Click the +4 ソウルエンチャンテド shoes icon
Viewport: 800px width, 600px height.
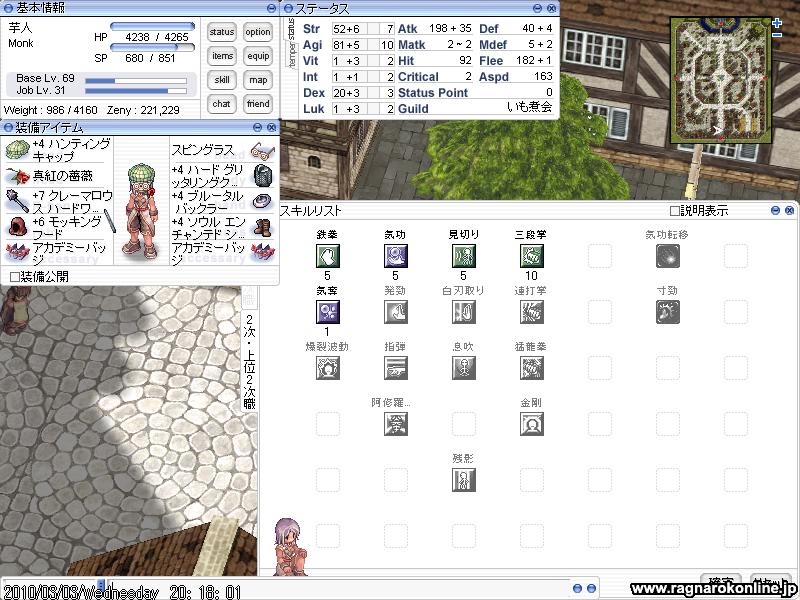[263, 227]
